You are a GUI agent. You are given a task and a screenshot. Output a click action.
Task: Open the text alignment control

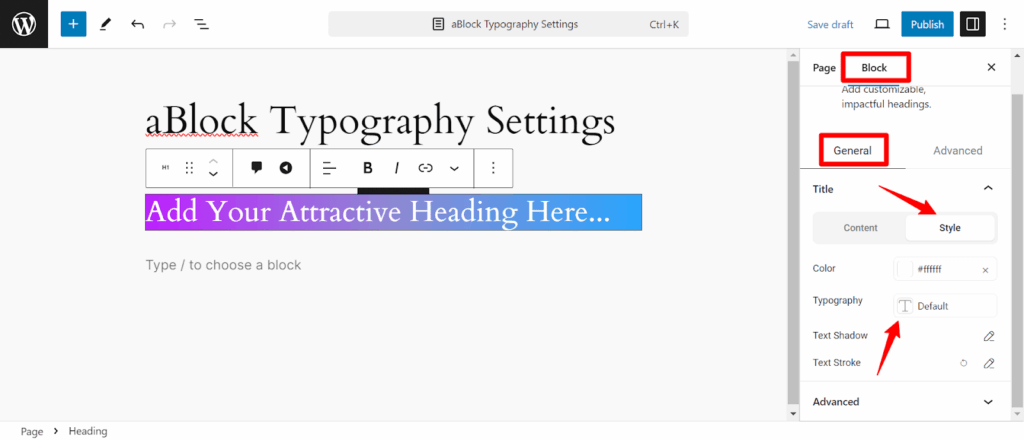[x=330, y=168]
